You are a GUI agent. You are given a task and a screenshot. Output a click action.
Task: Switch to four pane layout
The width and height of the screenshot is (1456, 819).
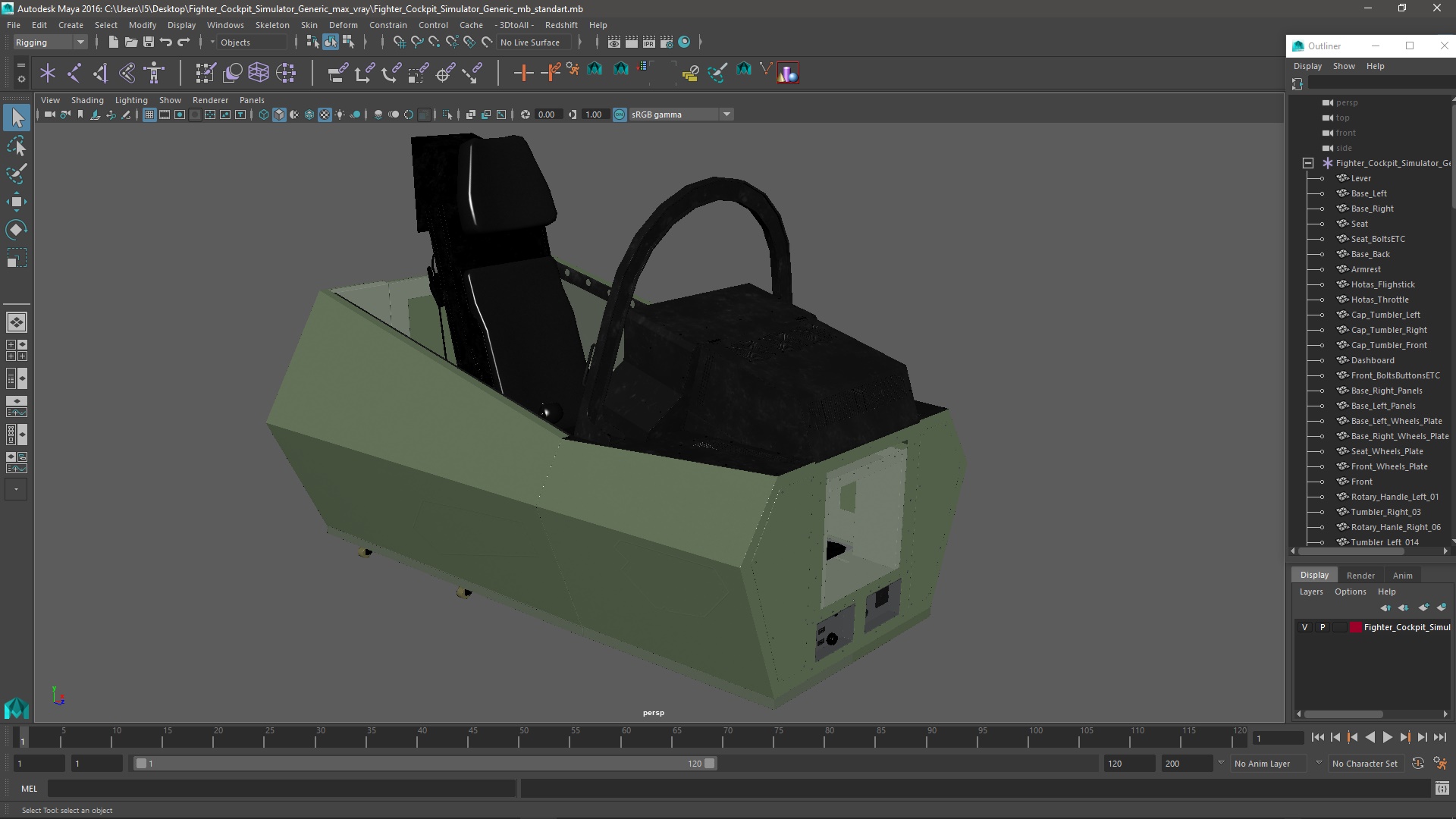pos(17,350)
